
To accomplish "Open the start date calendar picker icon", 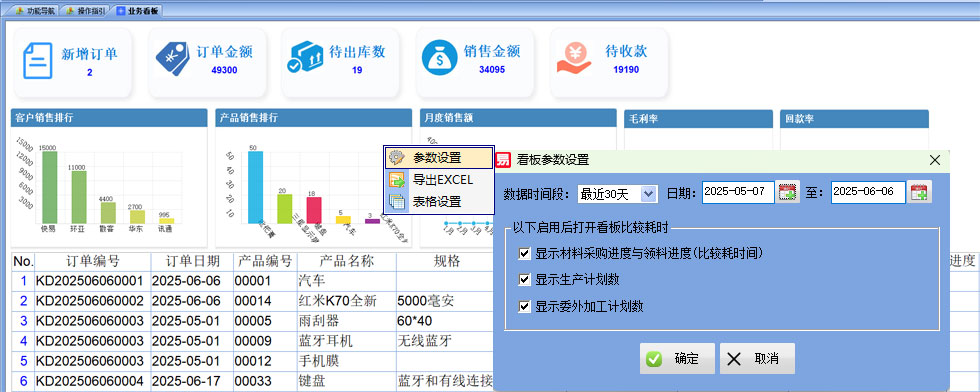I will (788, 193).
